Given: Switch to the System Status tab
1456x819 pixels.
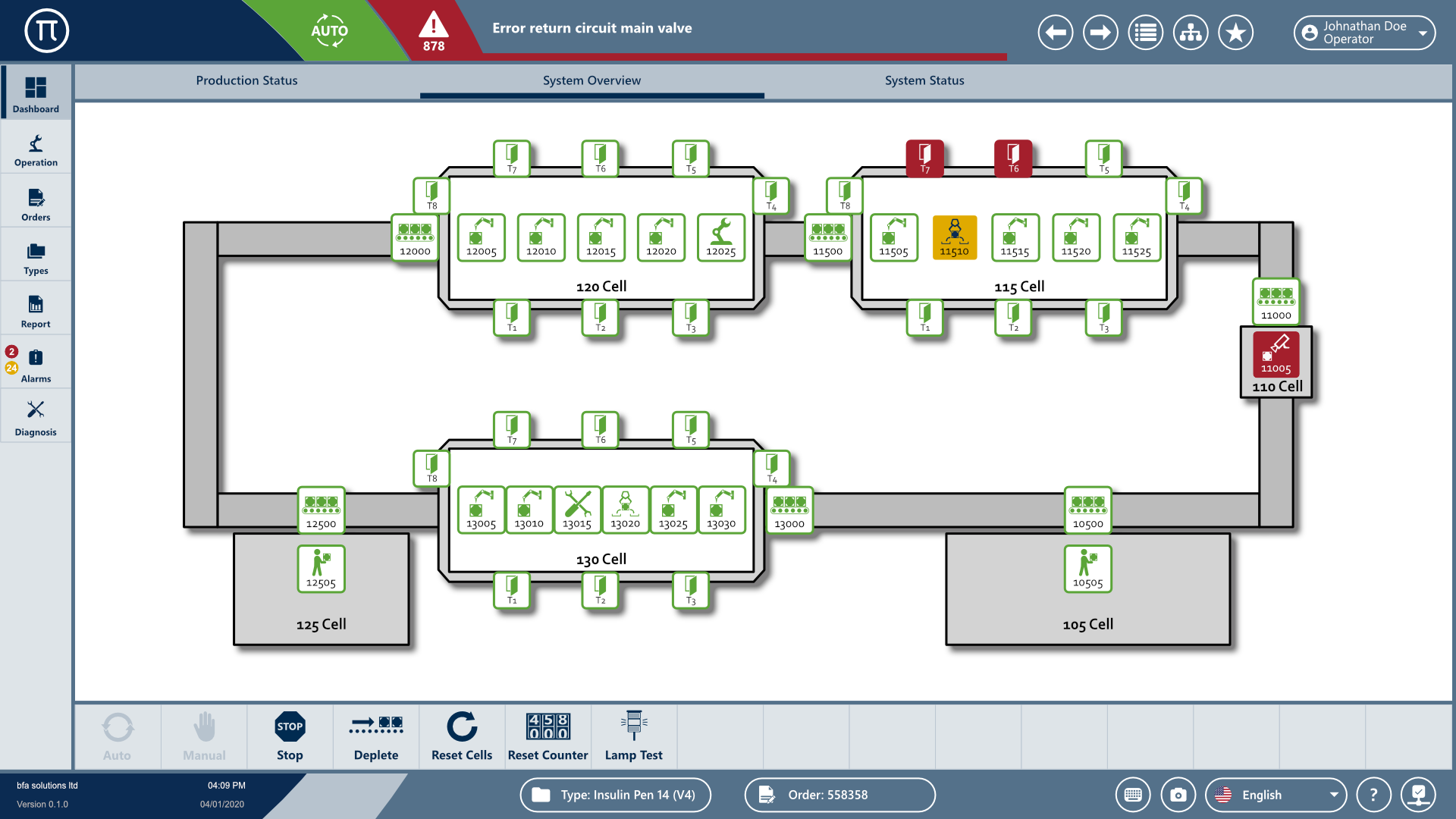Looking at the screenshot, I should click(x=924, y=80).
